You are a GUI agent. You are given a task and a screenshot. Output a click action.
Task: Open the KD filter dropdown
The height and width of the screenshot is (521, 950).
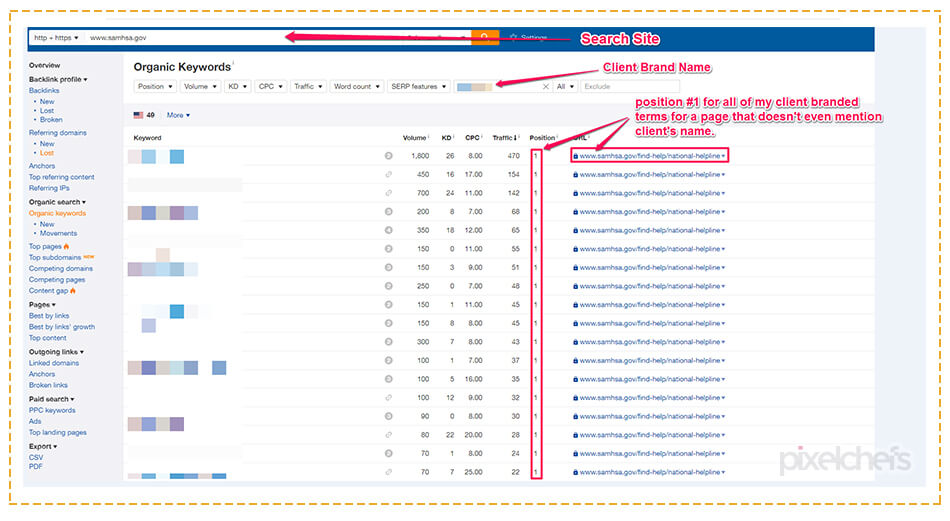(238, 87)
